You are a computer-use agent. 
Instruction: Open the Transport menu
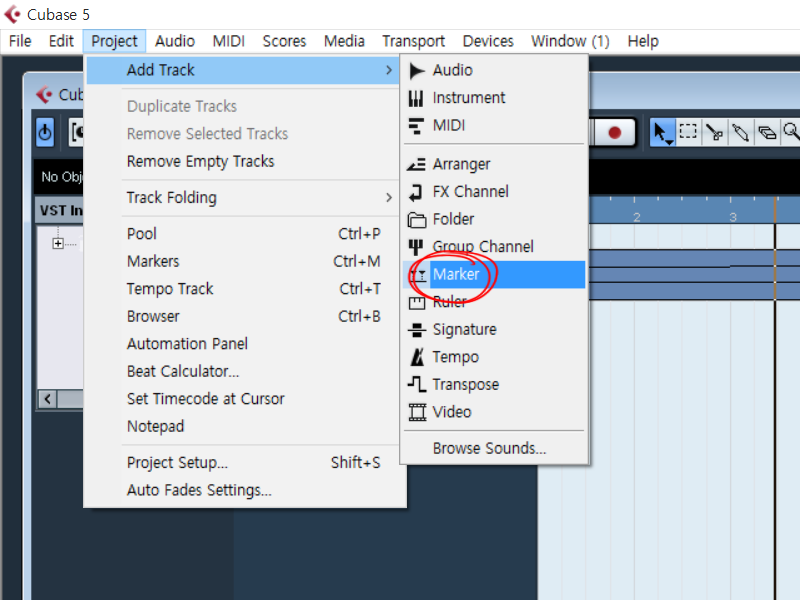click(x=413, y=41)
